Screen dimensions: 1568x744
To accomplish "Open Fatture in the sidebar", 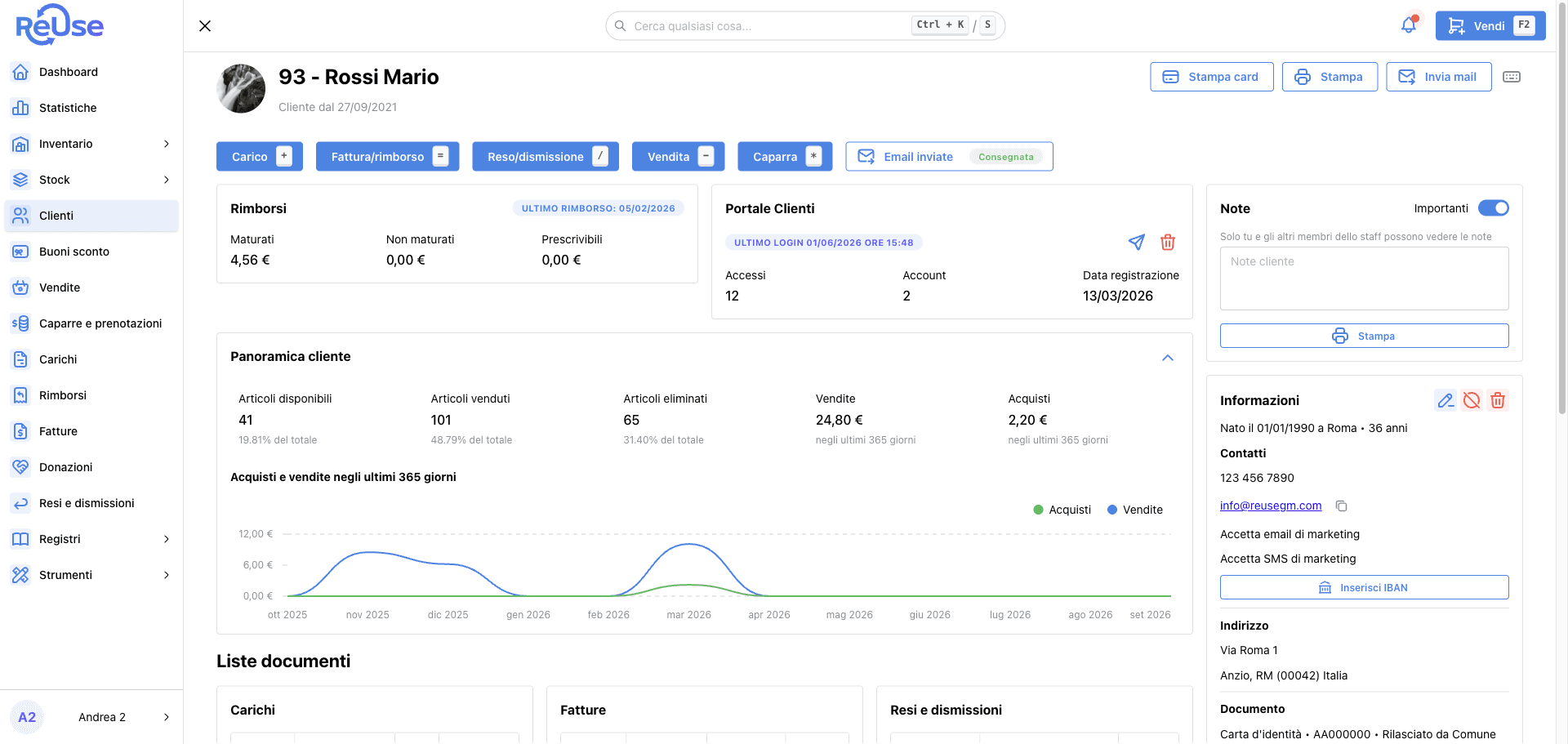I will pyautogui.click(x=91, y=431).
